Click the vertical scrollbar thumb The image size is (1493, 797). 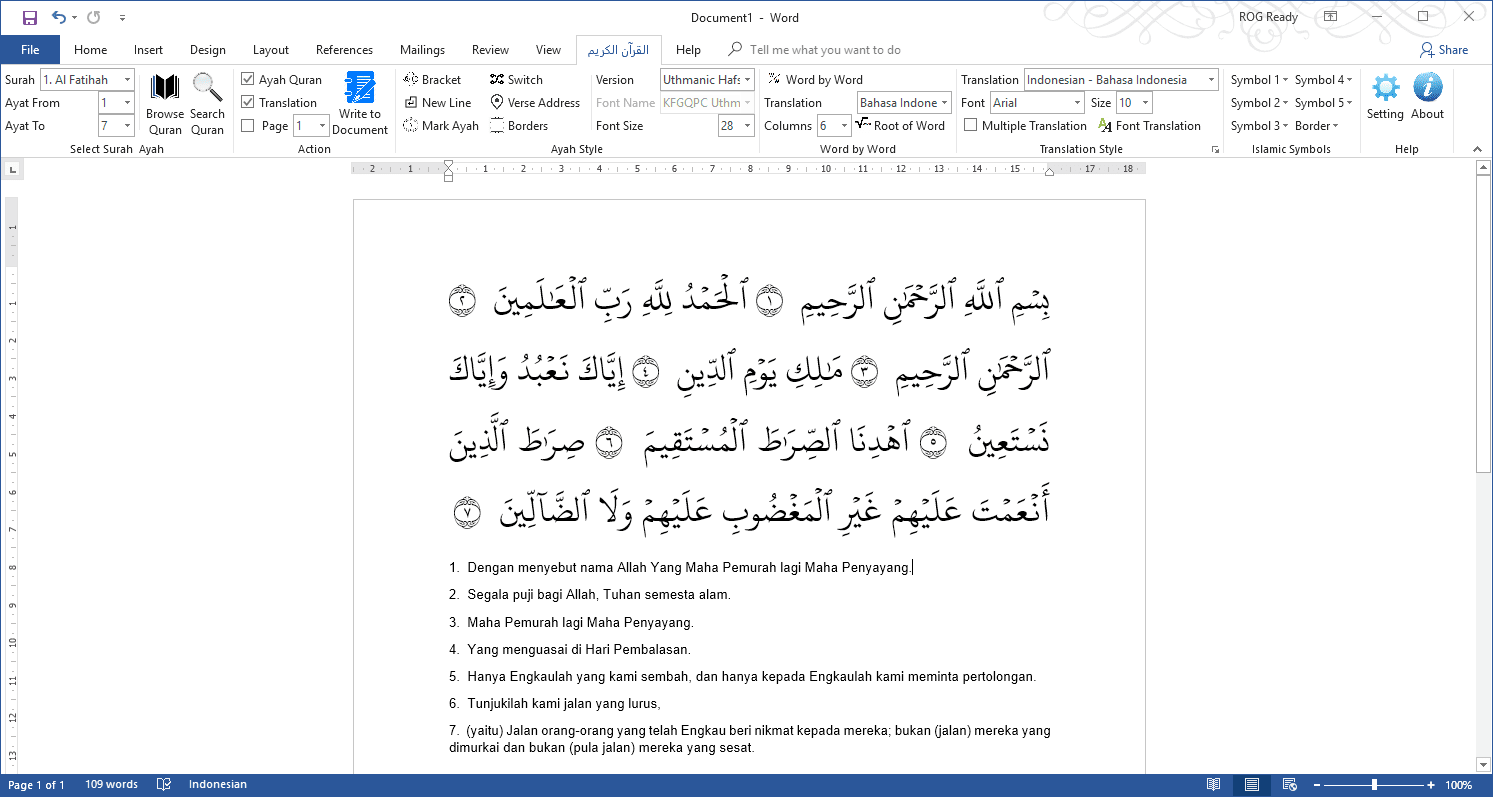point(1484,324)
